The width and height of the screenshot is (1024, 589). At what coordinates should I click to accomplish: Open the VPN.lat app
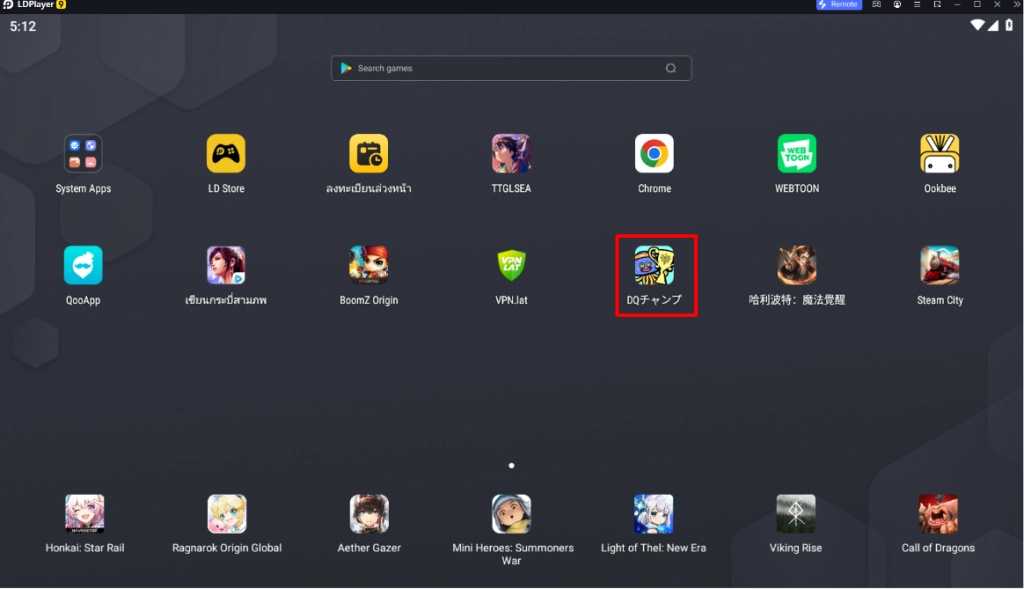pos(511,265)
